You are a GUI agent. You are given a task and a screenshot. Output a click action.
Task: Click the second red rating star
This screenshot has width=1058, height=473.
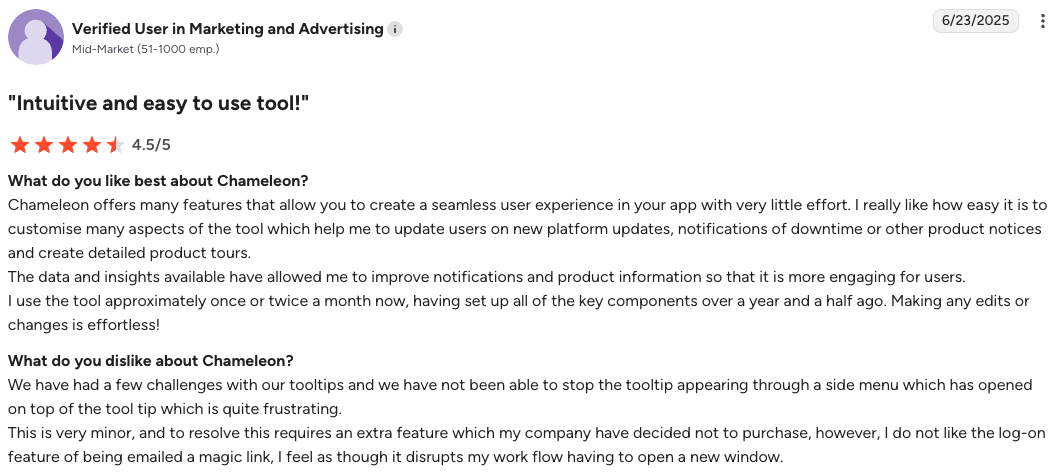point(44,145)
